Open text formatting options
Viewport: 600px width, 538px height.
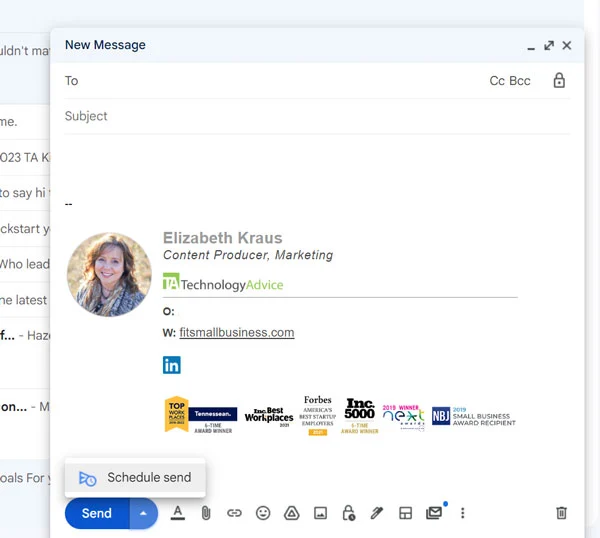pos(178,513)
